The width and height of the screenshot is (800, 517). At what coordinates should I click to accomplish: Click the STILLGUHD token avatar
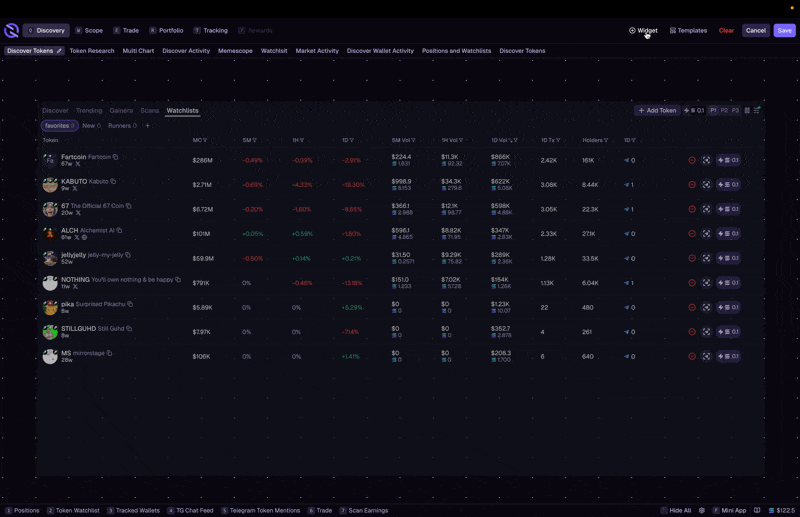click(x=50, y=332)
